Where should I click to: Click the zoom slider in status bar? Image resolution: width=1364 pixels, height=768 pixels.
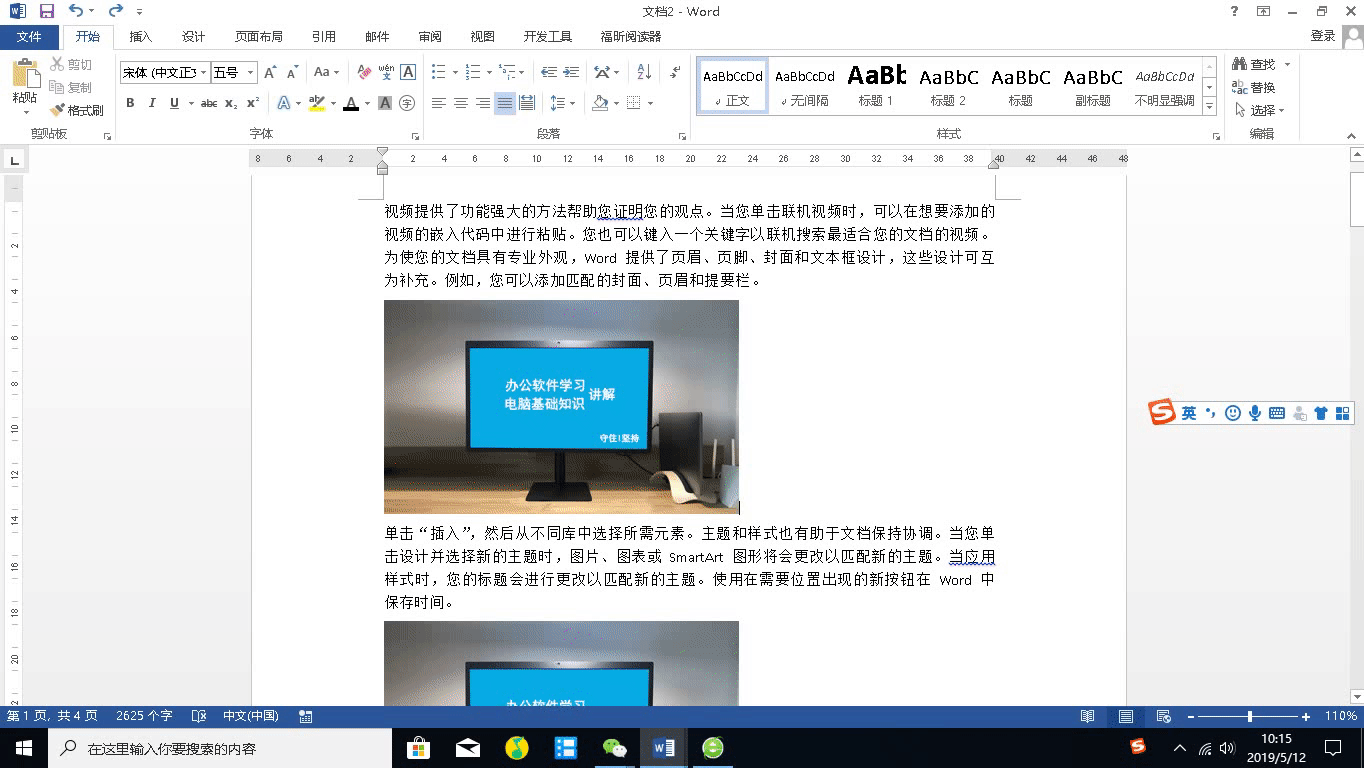(x=1250, y=717)
